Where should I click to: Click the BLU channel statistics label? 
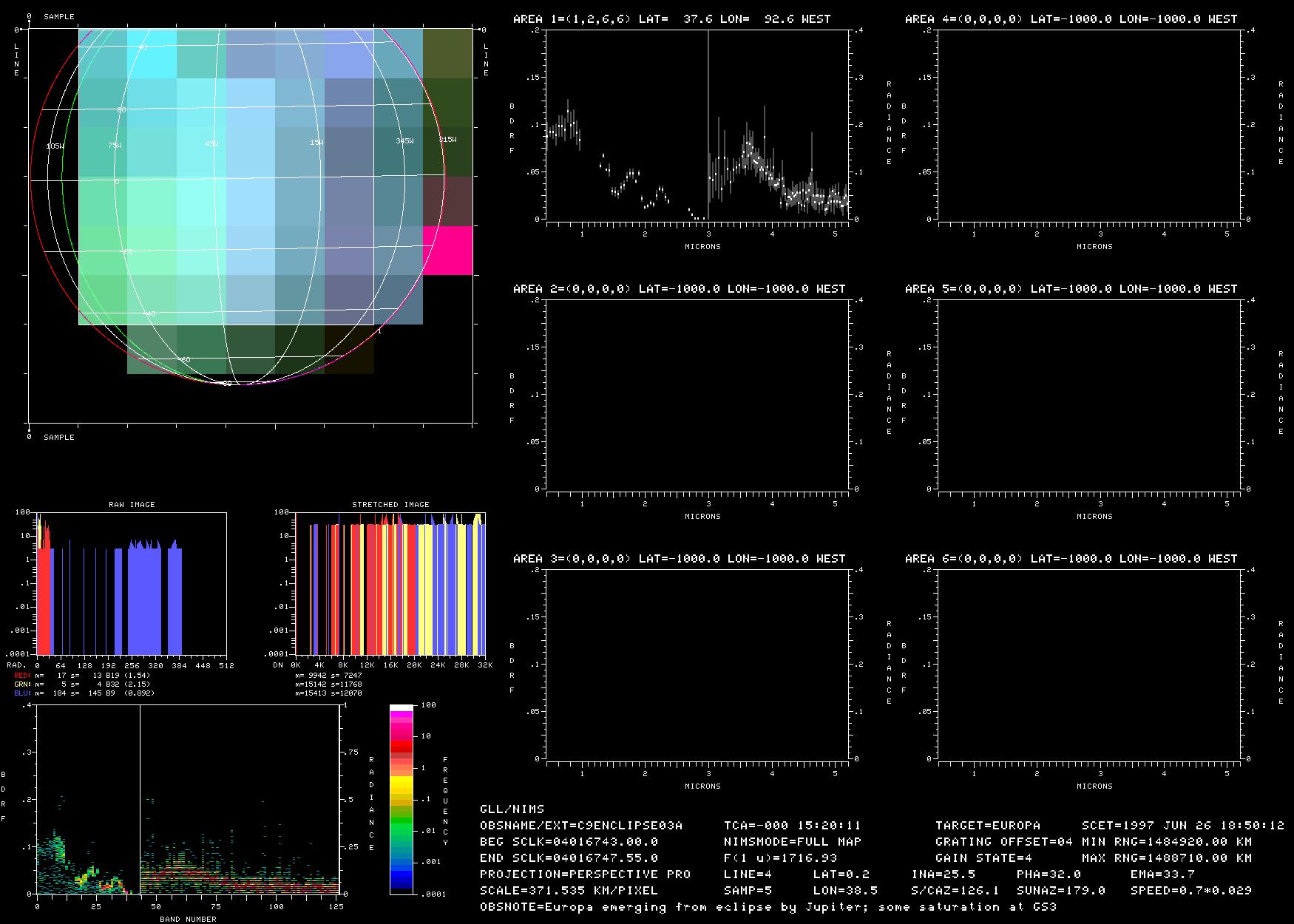point(22,693)
